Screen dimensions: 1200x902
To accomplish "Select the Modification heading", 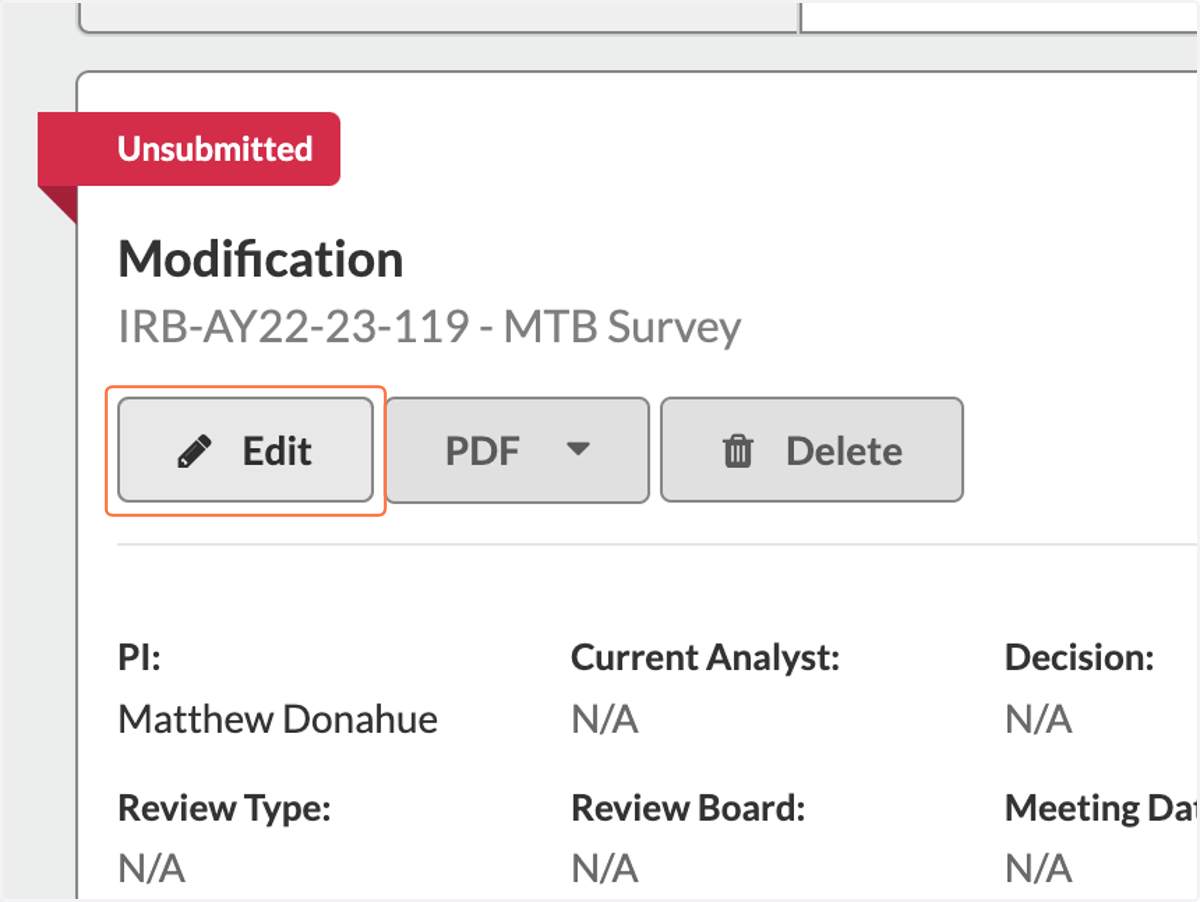I will coord(261,260).
